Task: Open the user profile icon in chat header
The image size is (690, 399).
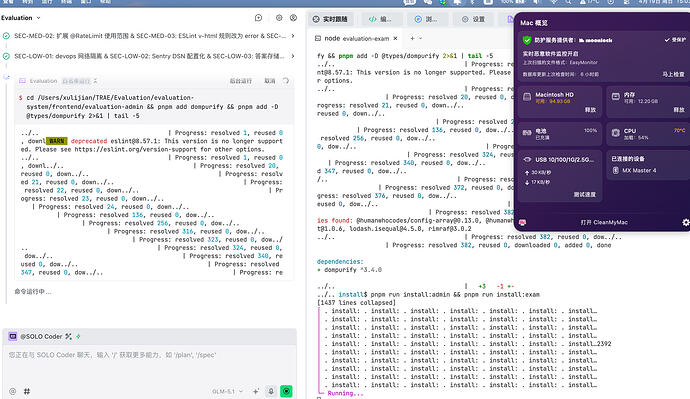Action: point(293,18)
